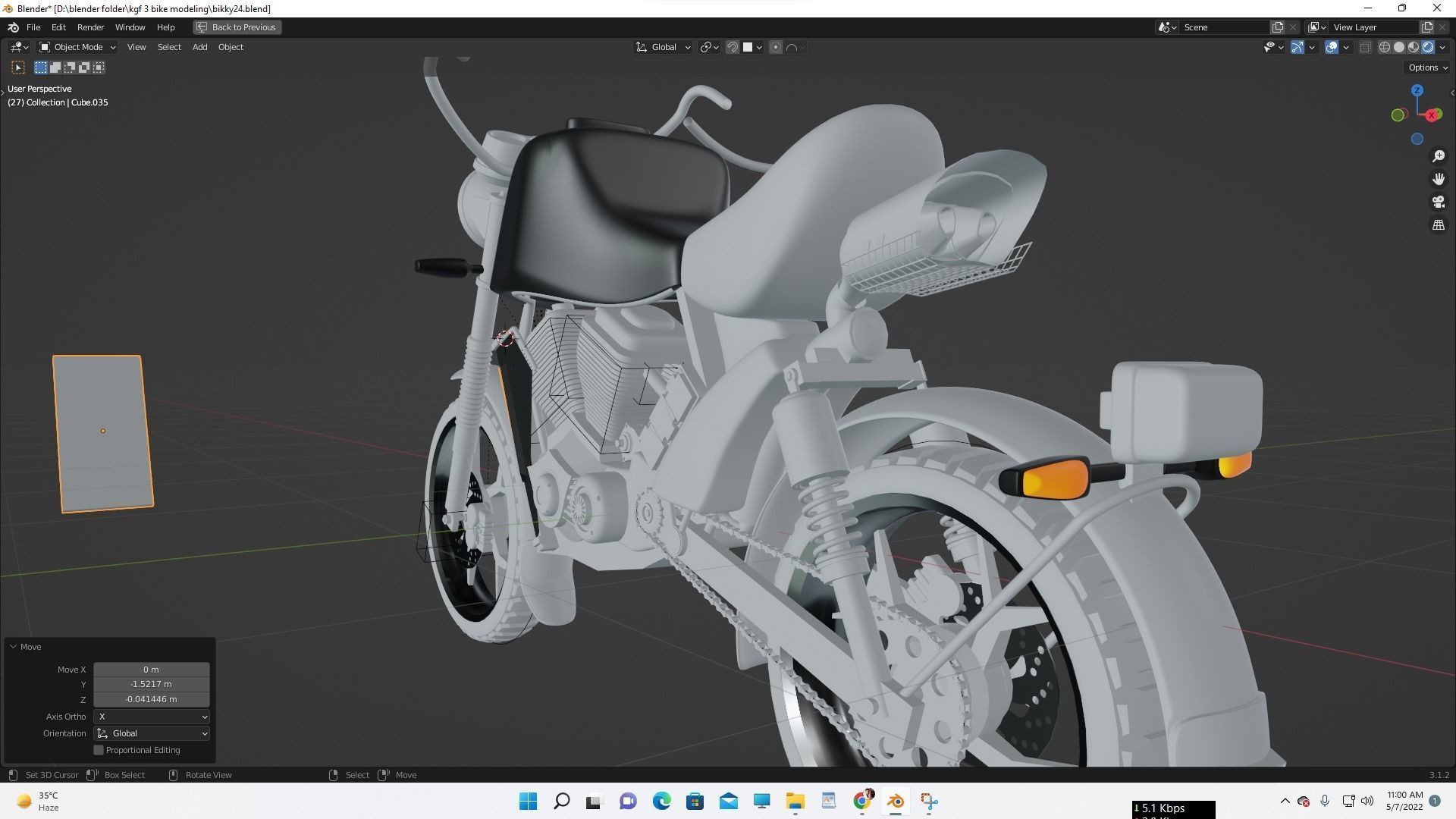
Task: Select Material Preview shading mode
Action: pyautogui.click(x=1413, y=47)
